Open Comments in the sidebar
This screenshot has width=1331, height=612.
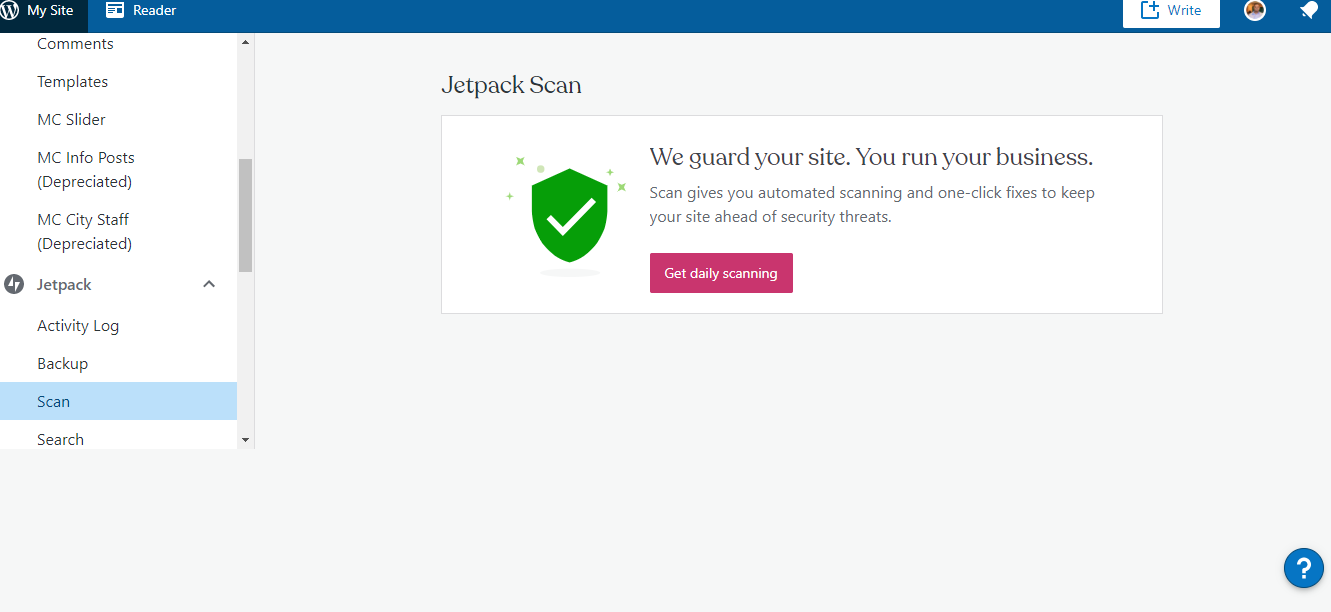click(x=75, y=44)
